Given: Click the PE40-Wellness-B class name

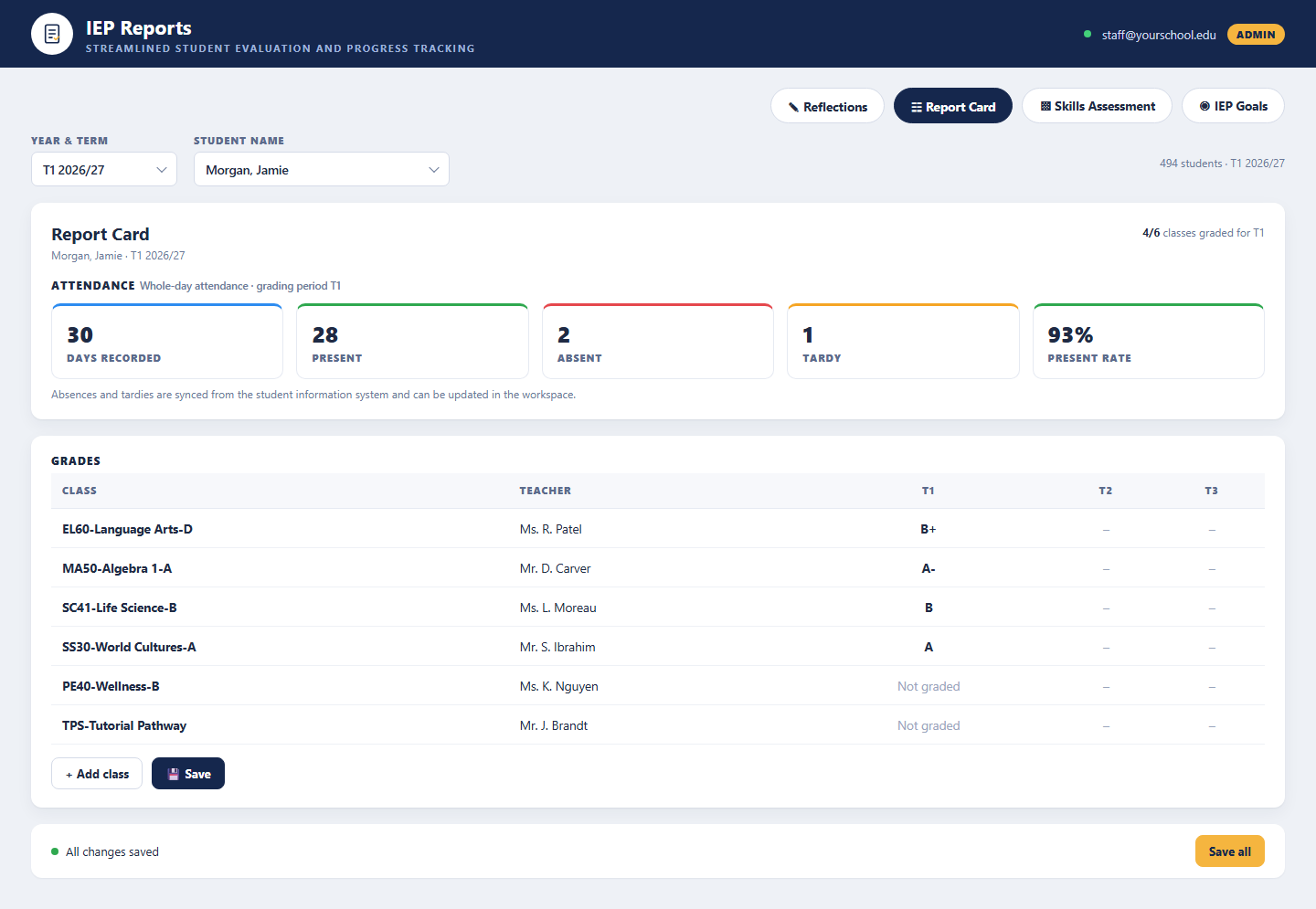Looking at the screenshot, I should (111, 686).
